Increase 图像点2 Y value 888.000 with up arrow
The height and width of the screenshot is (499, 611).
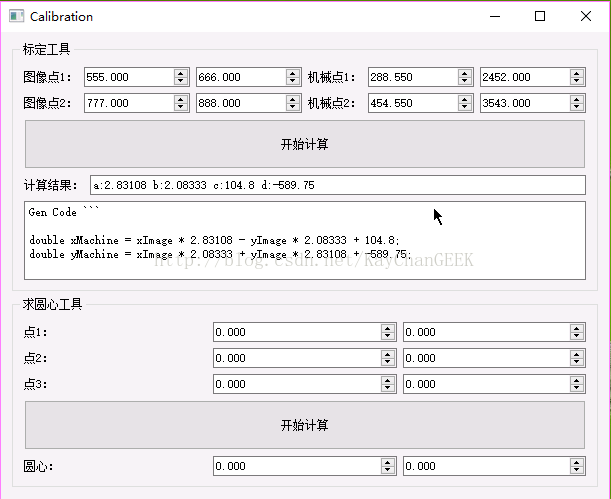pyautogui.click(x=293, y=99)
